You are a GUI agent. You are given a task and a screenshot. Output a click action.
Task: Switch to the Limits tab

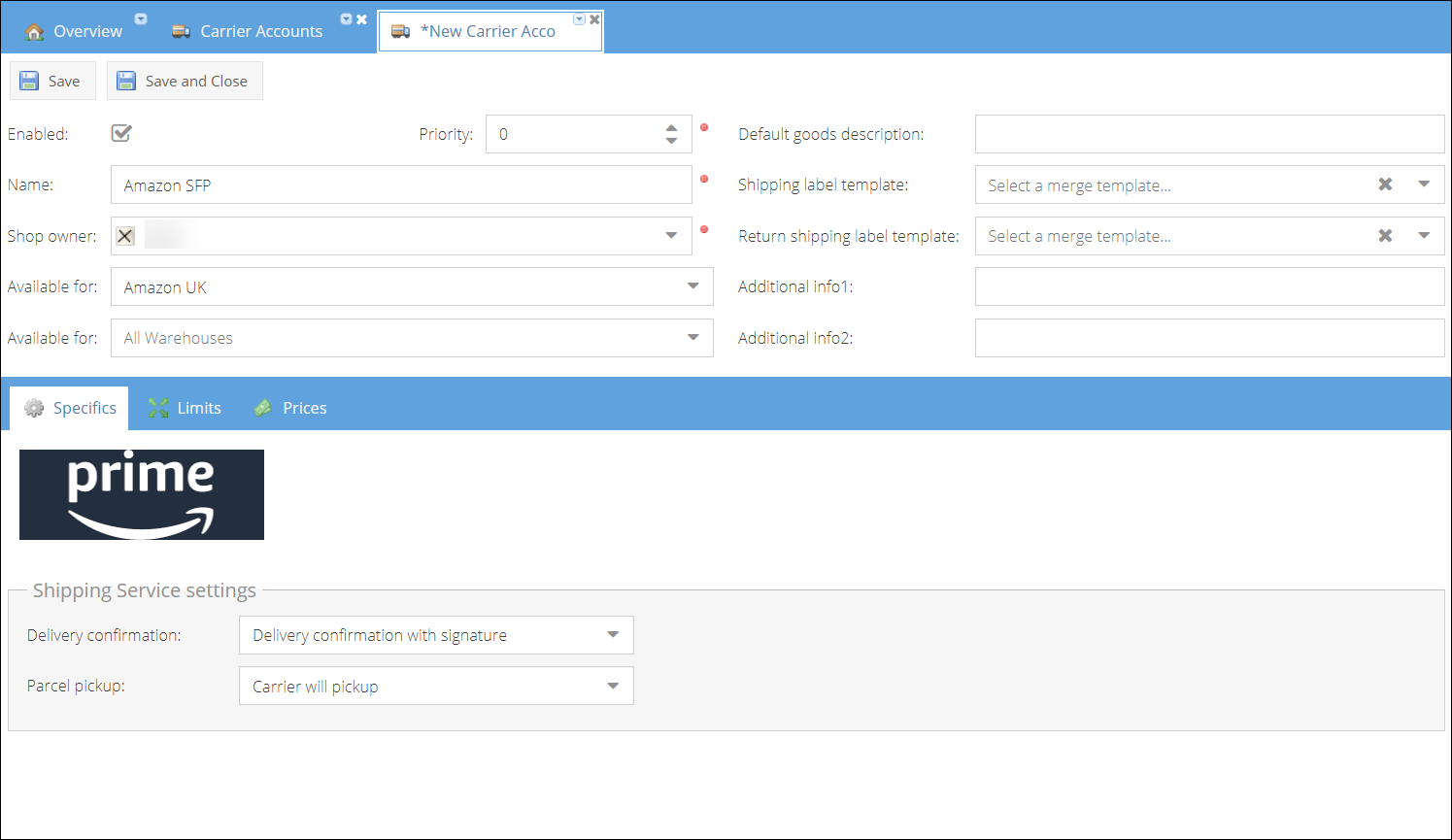click(x=185, y=408)
